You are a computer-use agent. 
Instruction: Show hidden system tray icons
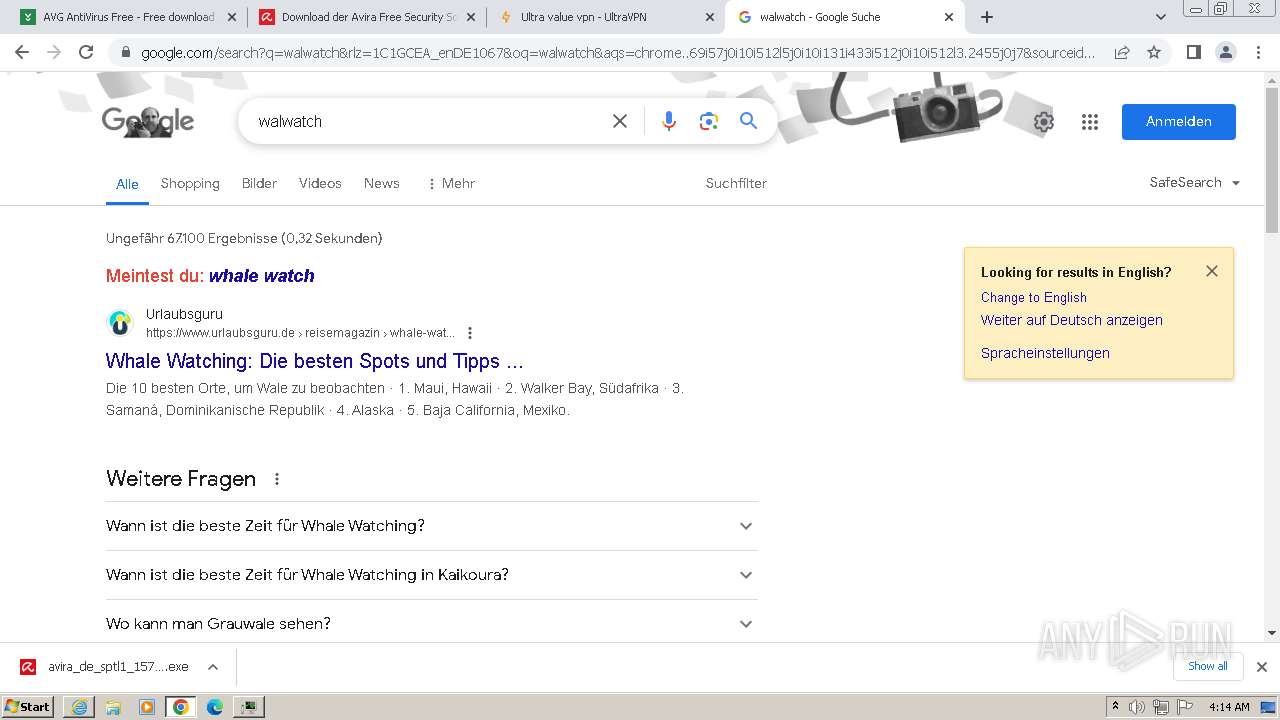point(1115,707)
